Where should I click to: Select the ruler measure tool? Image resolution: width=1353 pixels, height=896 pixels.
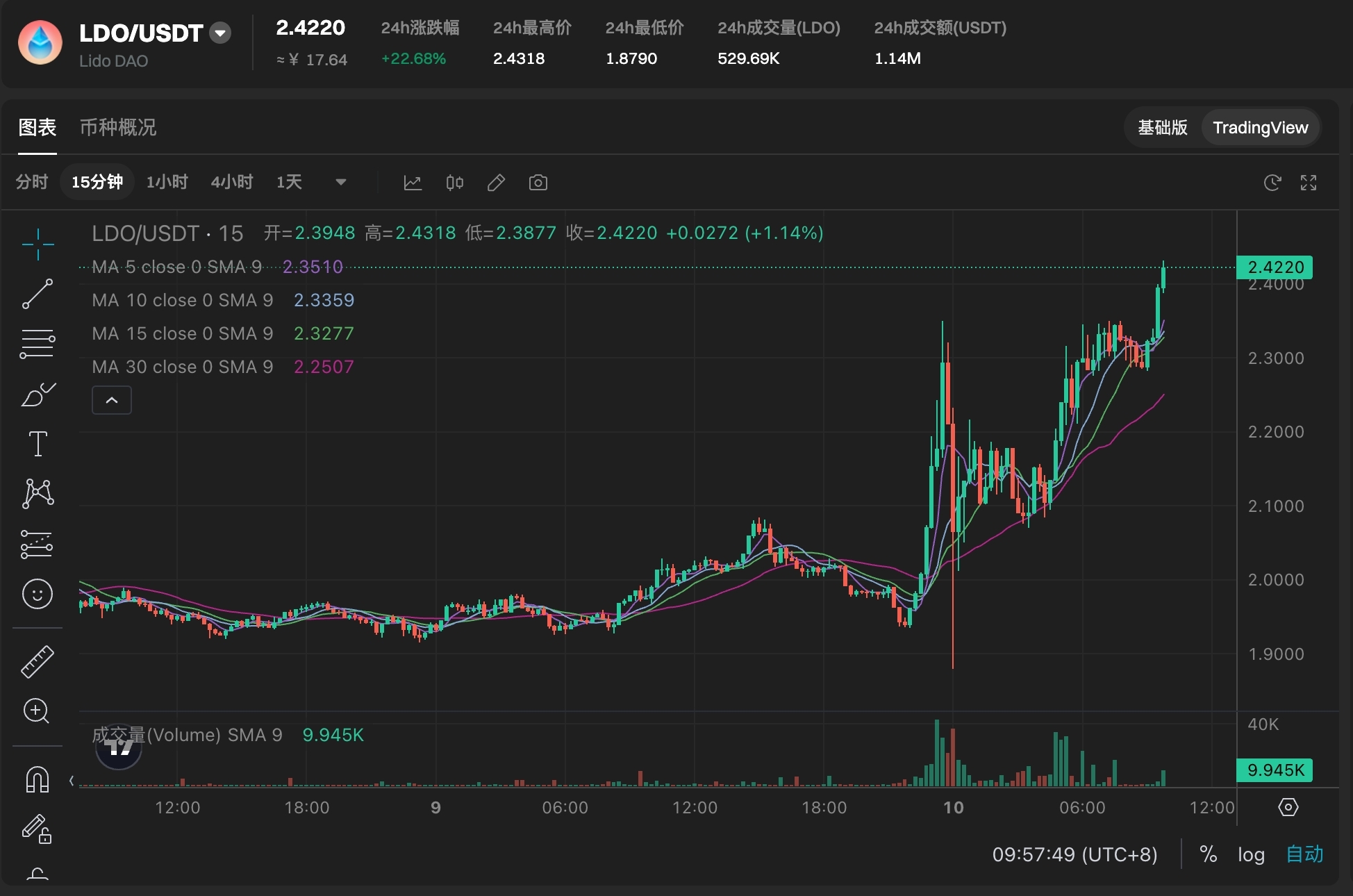[38, 661]
